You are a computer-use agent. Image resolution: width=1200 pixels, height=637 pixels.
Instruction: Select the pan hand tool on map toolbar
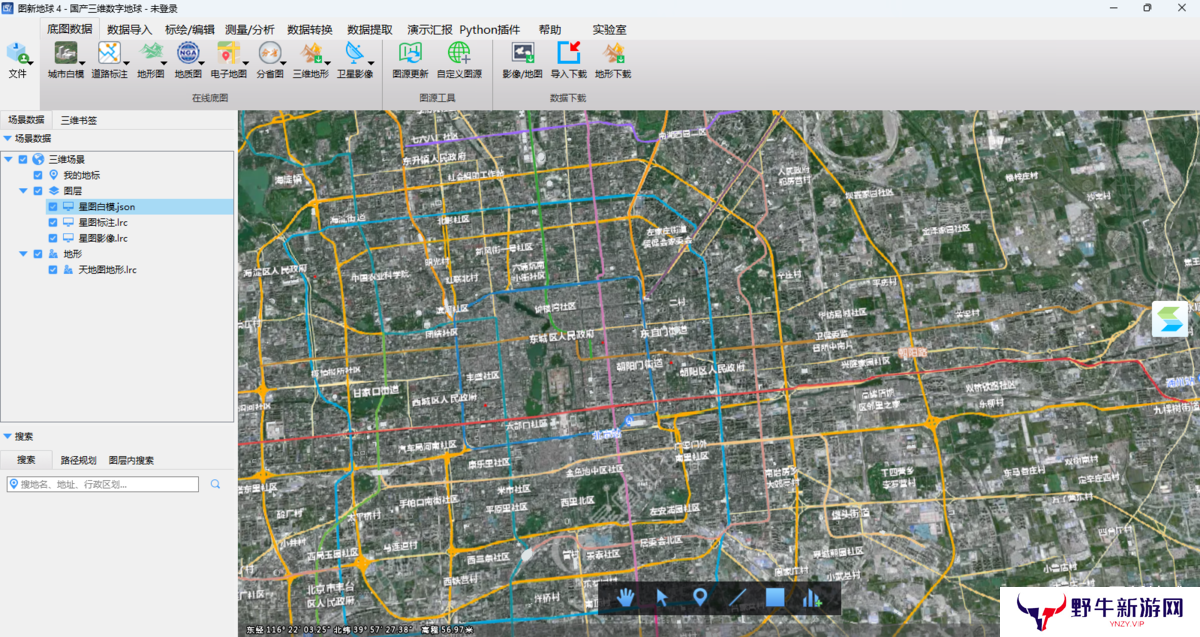[625, 598]
